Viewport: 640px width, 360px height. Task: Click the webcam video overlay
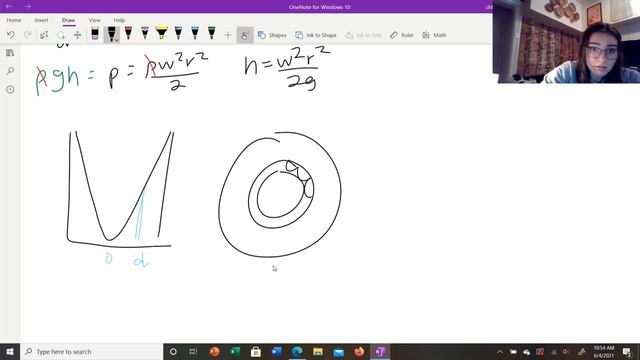pyautogui.click(x=567, y=42)
